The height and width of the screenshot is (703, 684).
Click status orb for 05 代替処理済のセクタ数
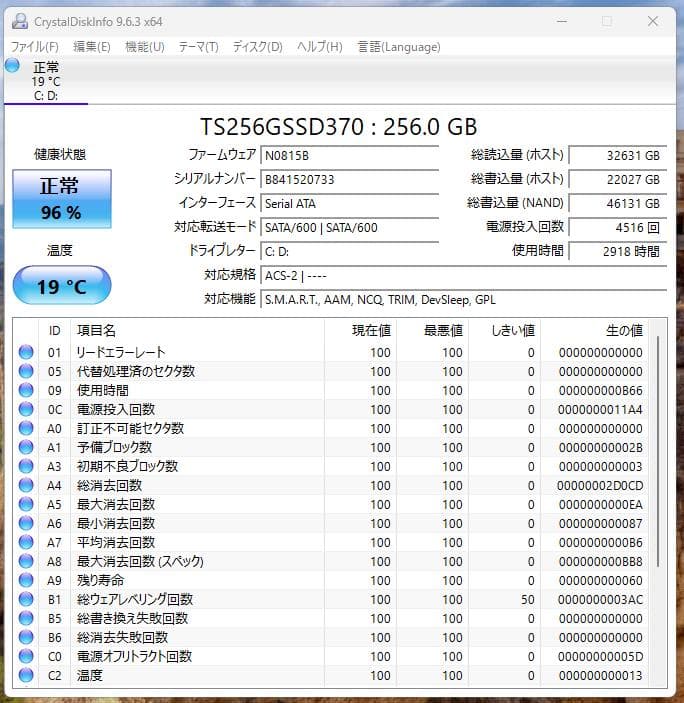[x=26, y=371]
